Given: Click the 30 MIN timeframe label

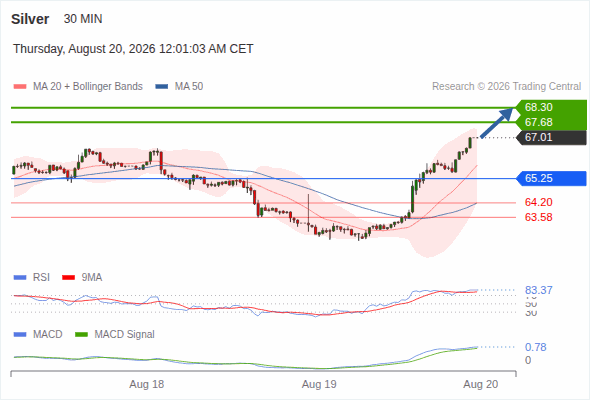Looking at the screenshot, I should tap(83, 19).
